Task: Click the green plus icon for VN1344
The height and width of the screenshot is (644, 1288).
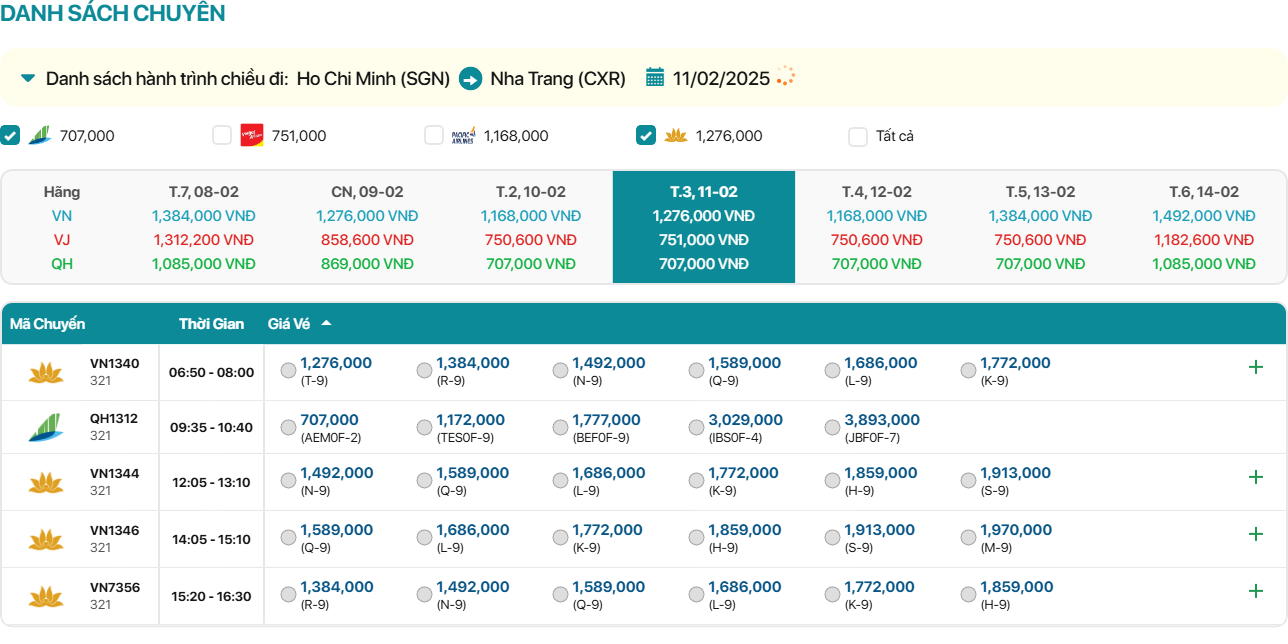Action: (1256, 477)
